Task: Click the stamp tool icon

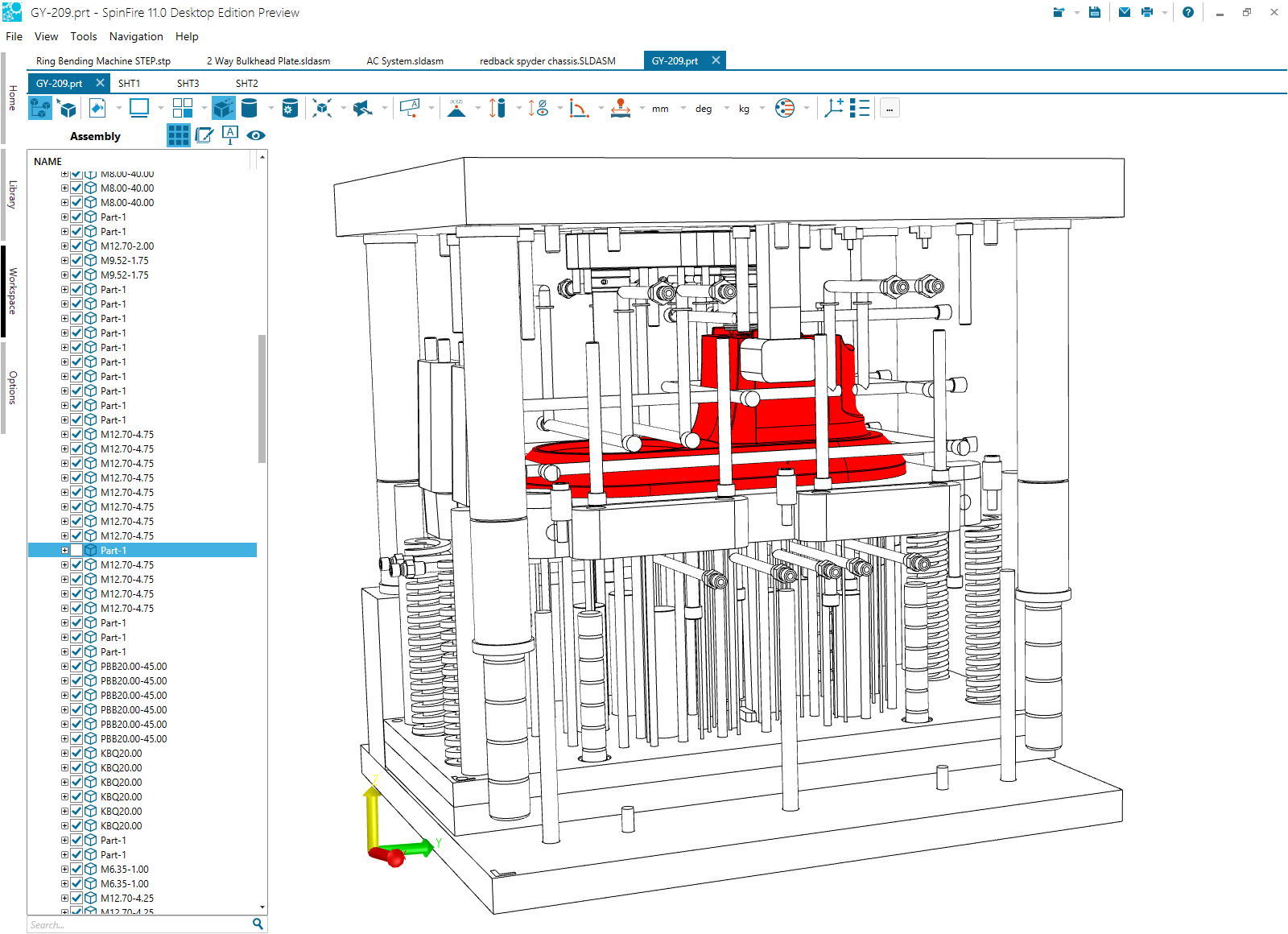Action: pyautogui.click(x=621, y=108)
